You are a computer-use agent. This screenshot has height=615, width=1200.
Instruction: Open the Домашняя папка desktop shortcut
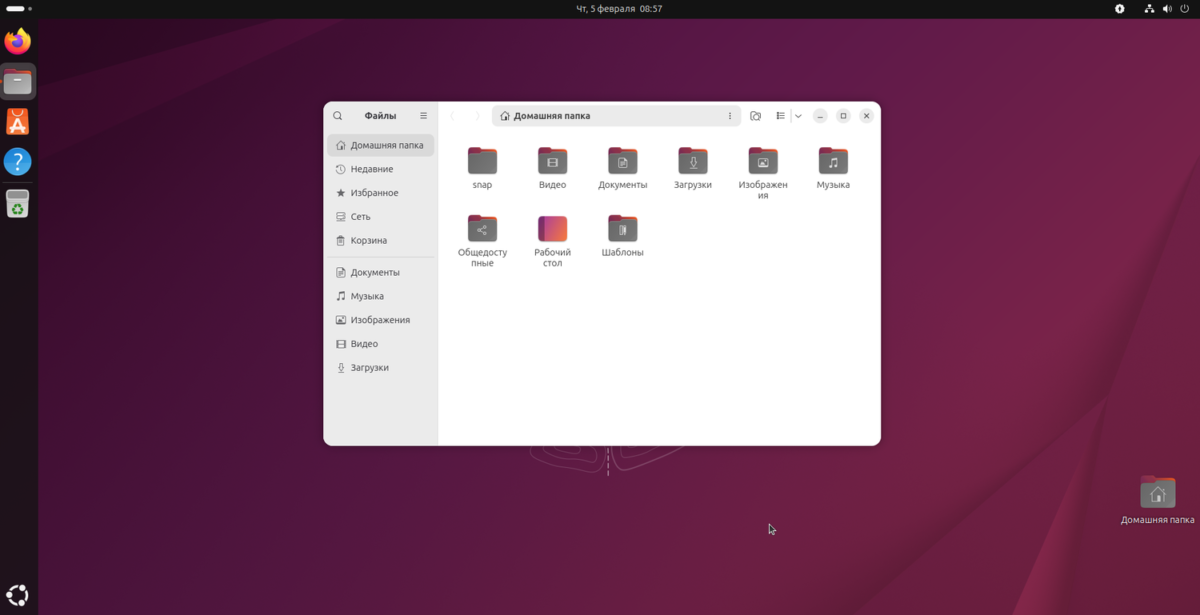coord(1157,492)
